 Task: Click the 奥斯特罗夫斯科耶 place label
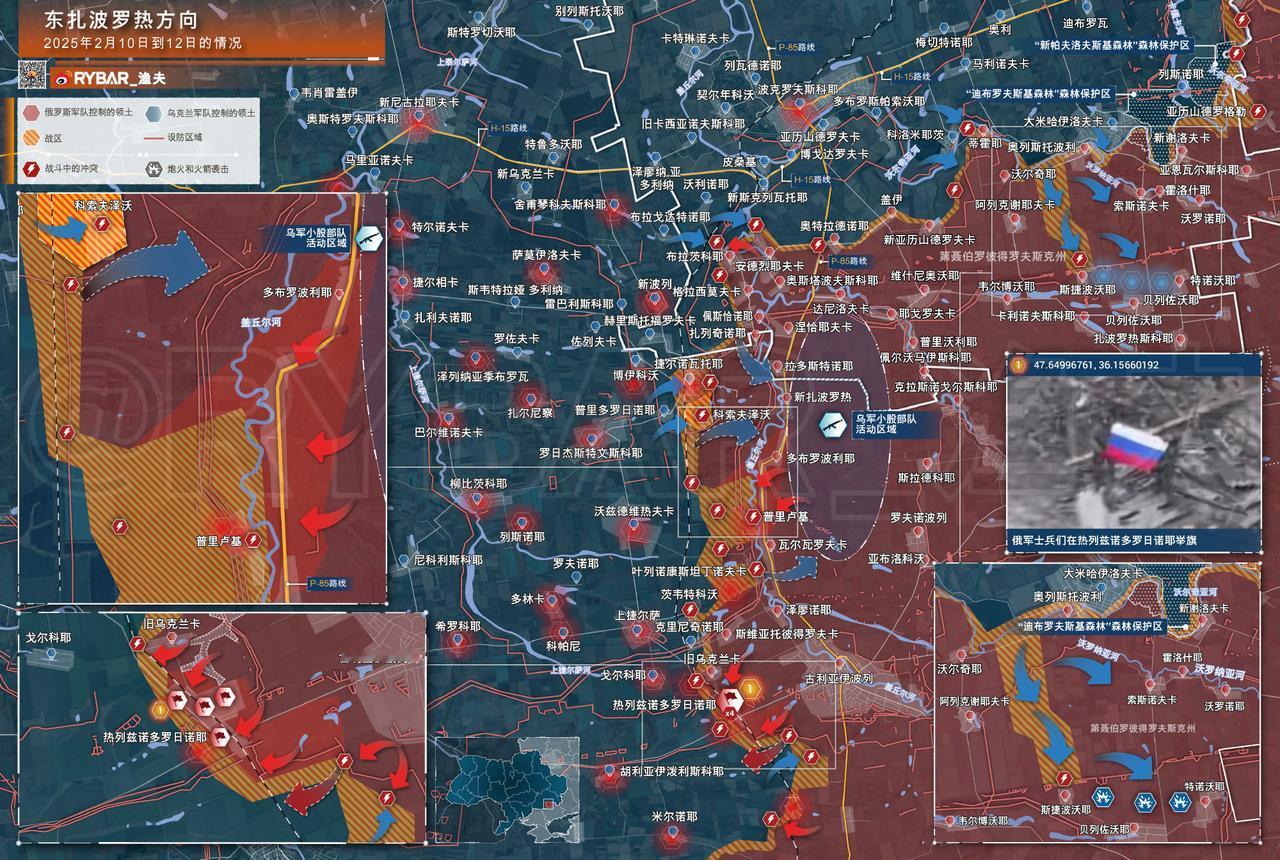click(x=352, y=118)
